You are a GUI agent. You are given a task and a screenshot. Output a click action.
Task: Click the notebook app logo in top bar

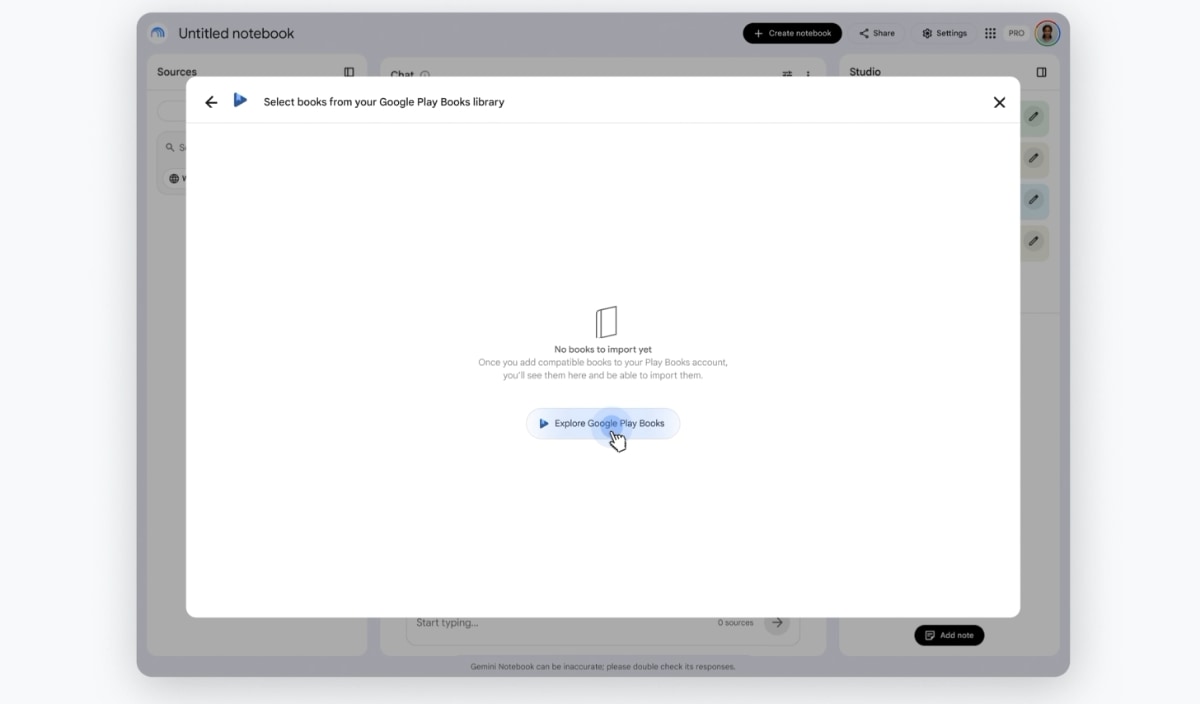click(x=158, y=33)
